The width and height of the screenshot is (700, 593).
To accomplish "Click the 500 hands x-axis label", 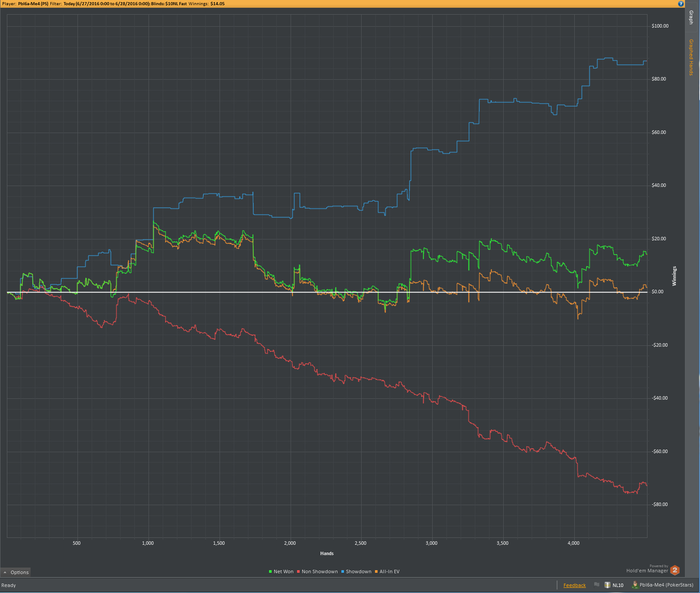I will tap(77, 543).
